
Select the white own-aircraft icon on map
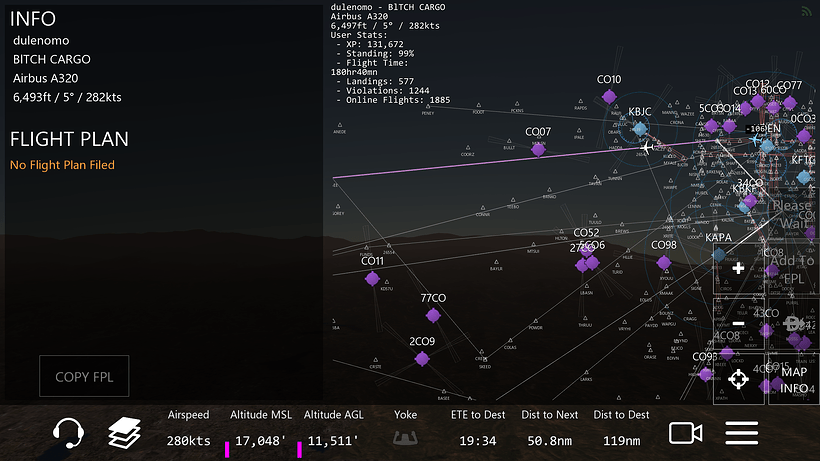click(x=647, y=147)
